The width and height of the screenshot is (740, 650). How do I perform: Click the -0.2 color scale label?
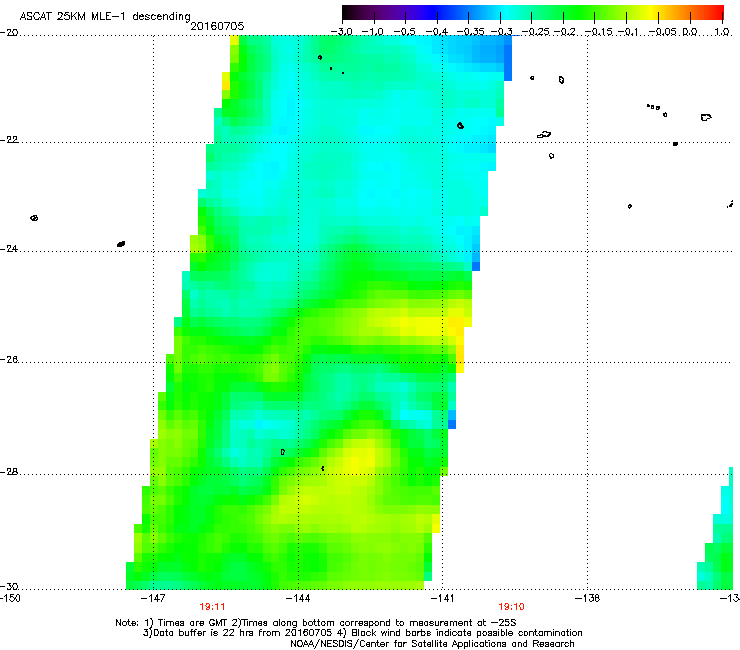click(564, 32)
